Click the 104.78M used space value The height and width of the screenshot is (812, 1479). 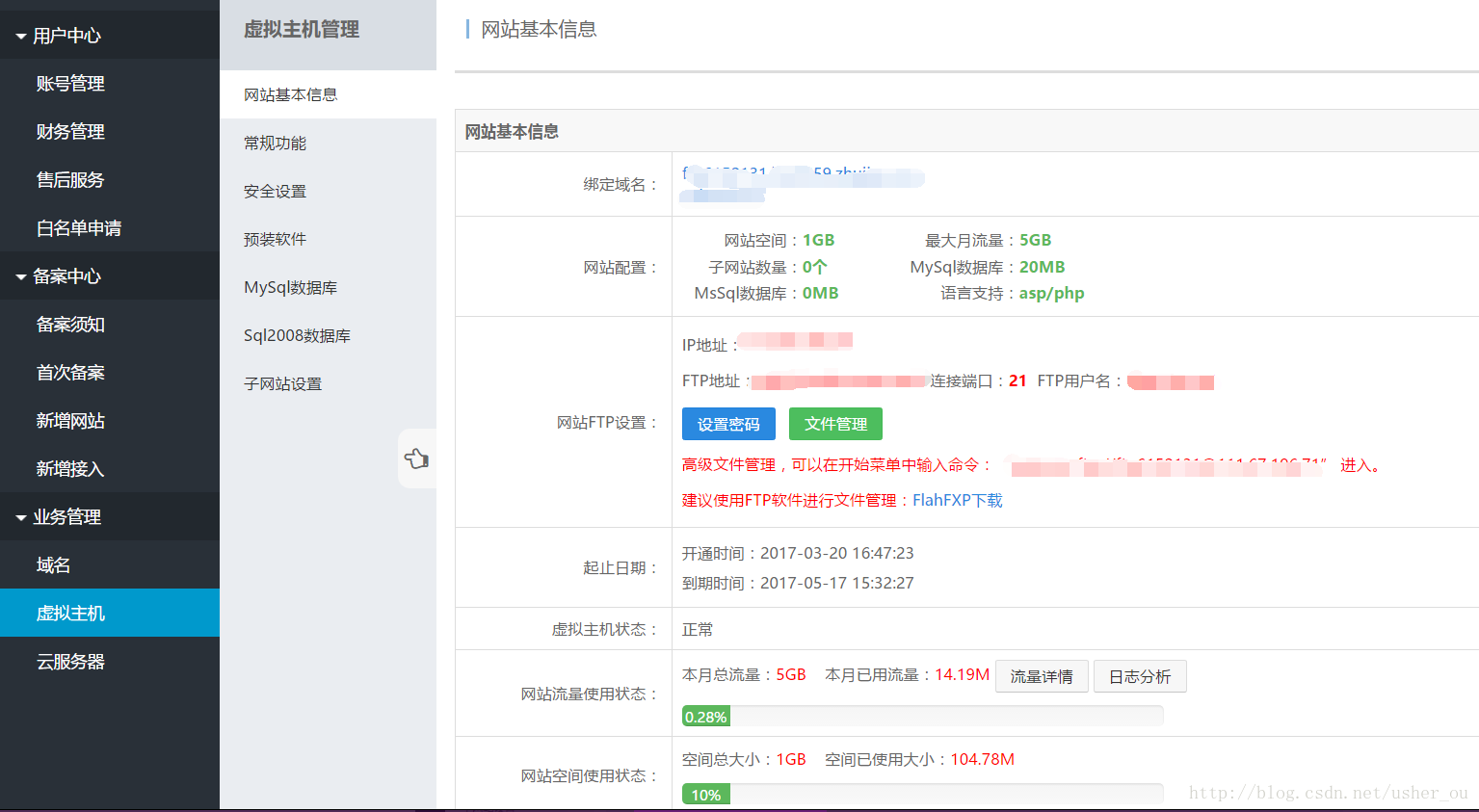click(983, 759)
